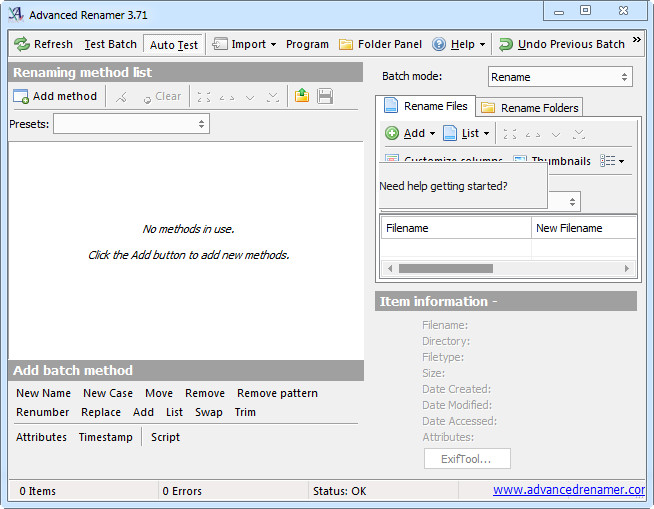This screenshot has height=509, width=654.
Task: Expand the Batch mode combo box
Action: (560, 77)
